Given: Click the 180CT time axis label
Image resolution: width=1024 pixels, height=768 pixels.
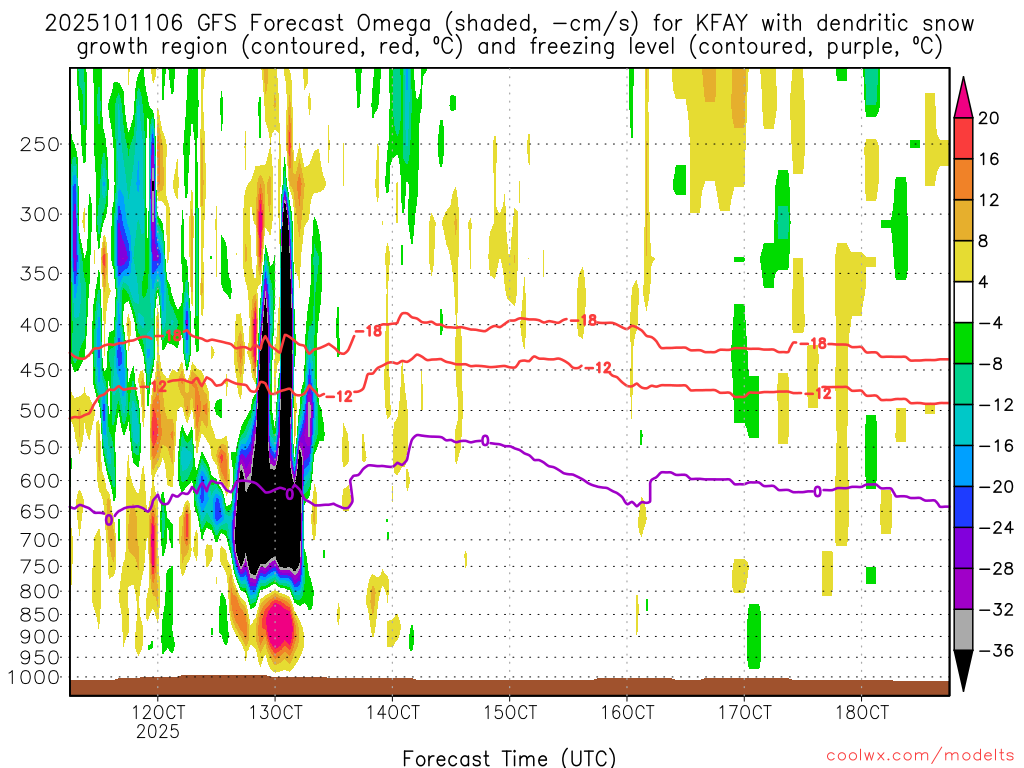Looking at the screenshot, I should tap(861, 712).
